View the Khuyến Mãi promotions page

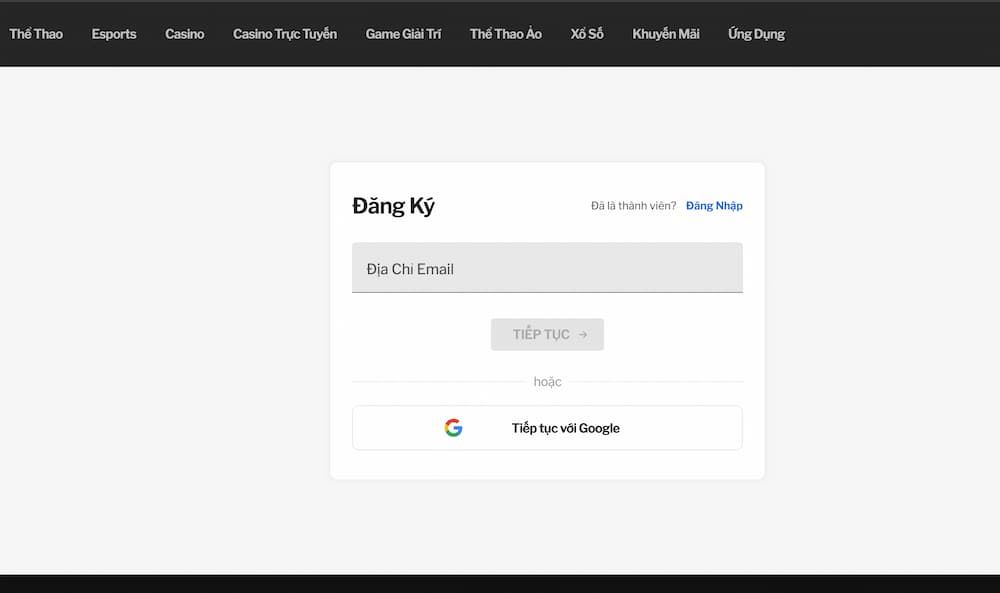(665, 33)
